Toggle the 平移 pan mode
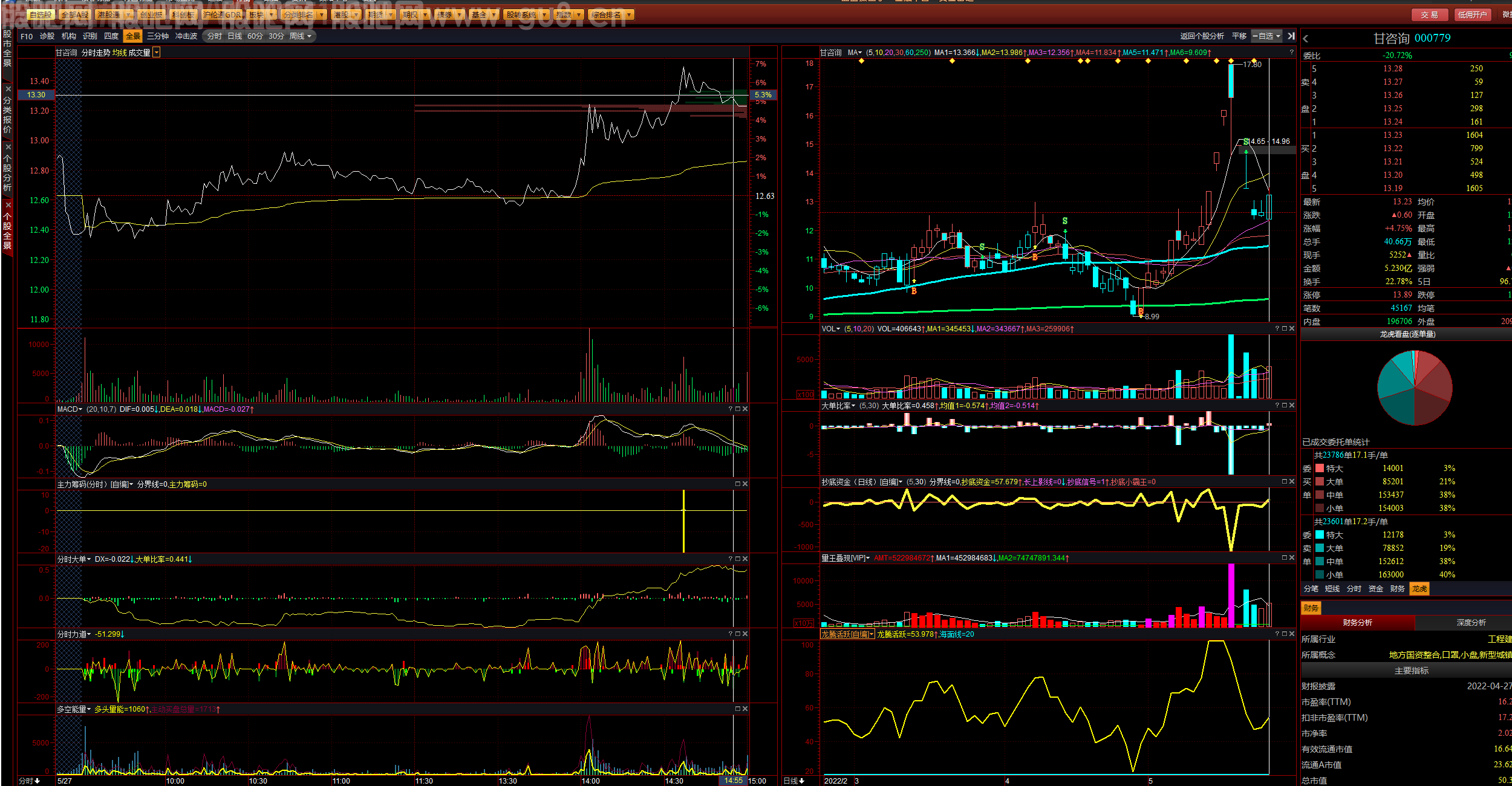The width and height of the screenshot is (1512, 786). click(1239, 36)
